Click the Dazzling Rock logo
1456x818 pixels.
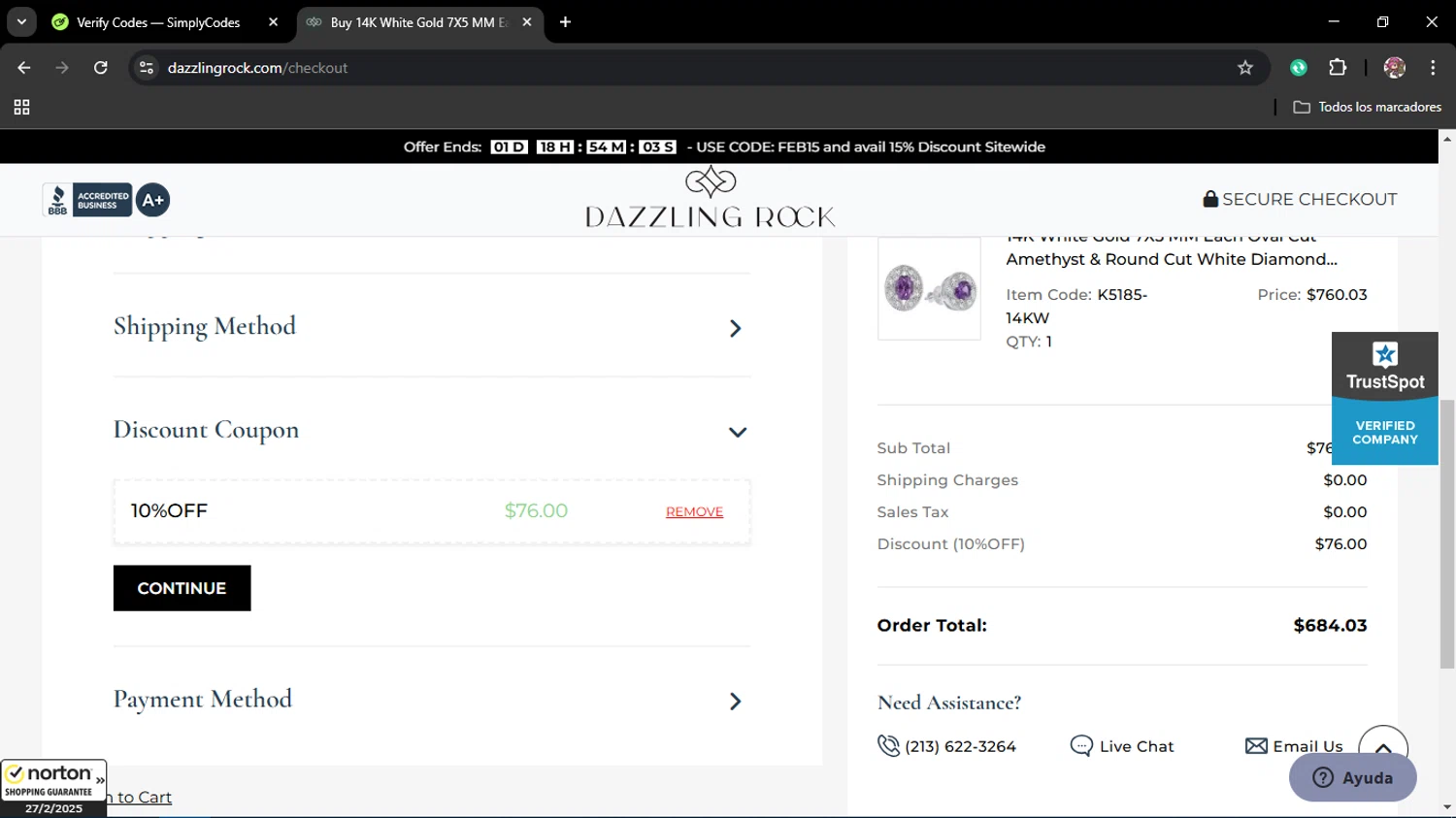(x=711, y=197)
